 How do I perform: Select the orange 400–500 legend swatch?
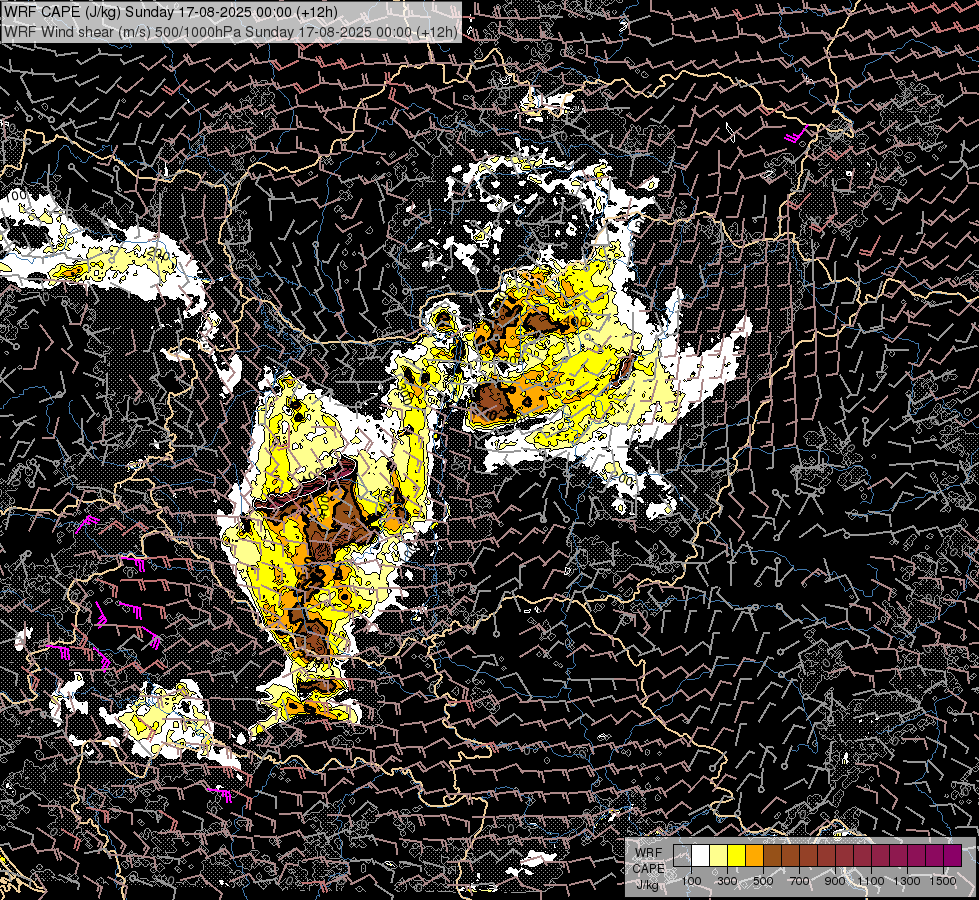pos(755,855)
